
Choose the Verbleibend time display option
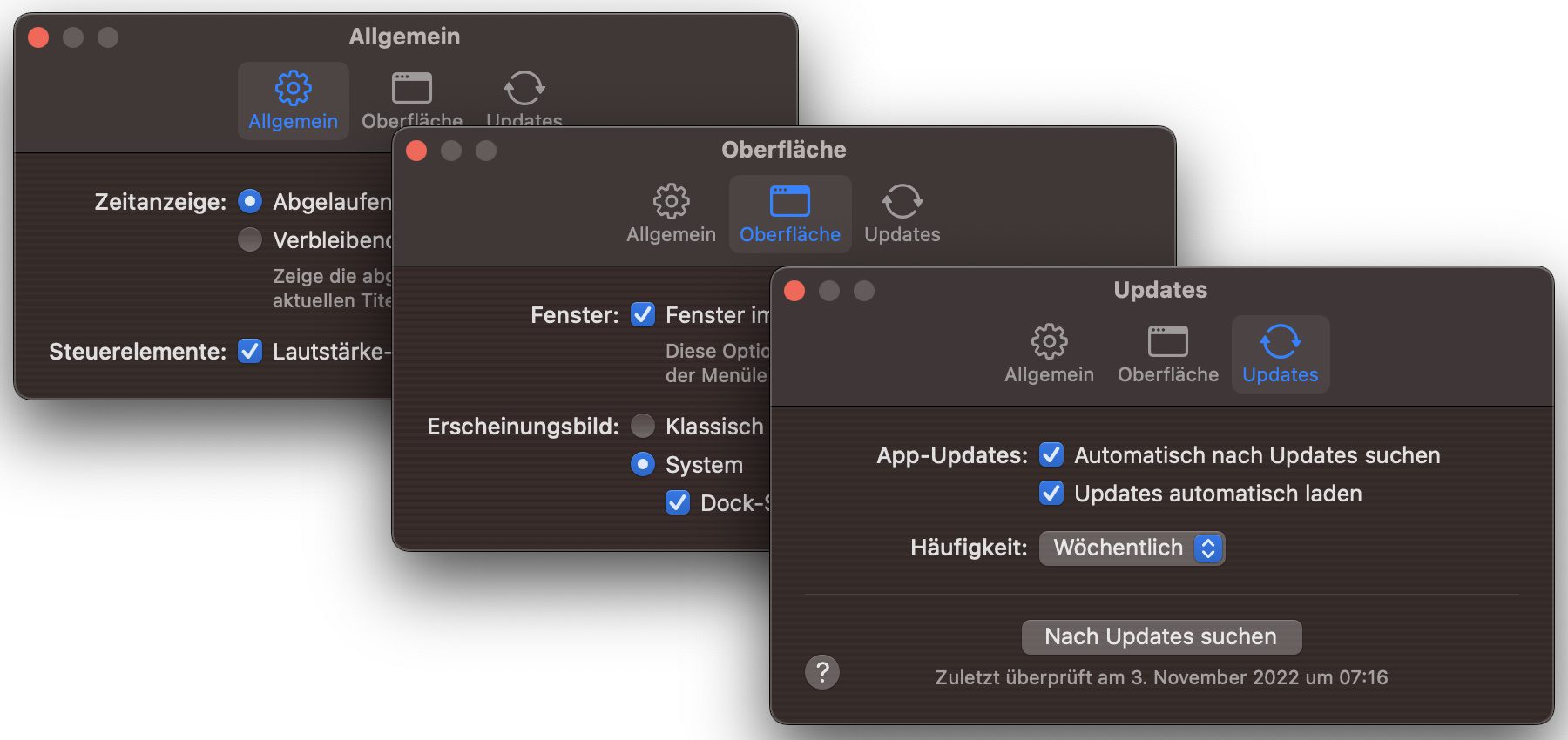point(250,239)
